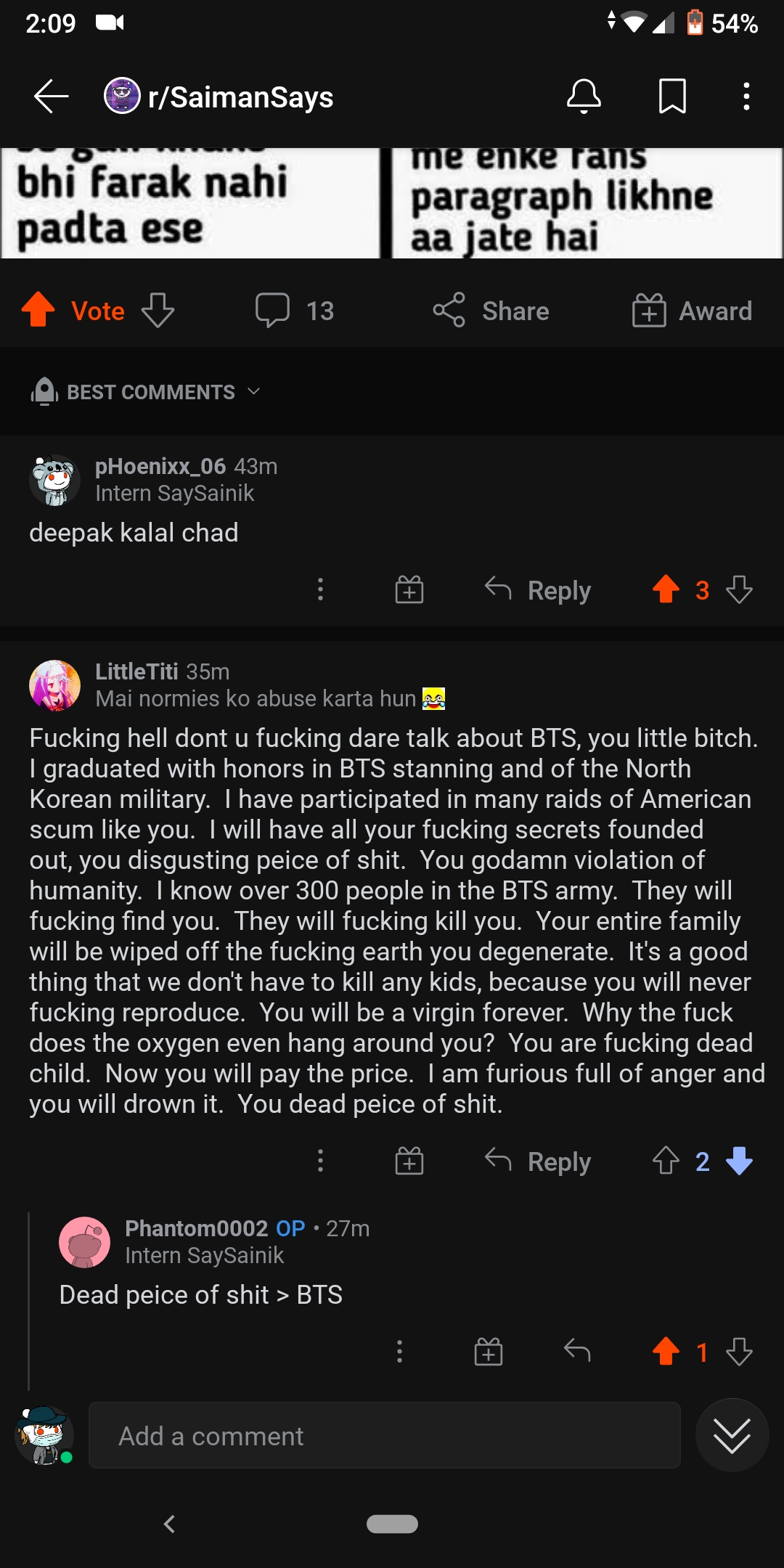The height and width of the screenshot is (1568, 784).
Task: Reply to LittleTiti's comment
Action: tap(537, 1161)
